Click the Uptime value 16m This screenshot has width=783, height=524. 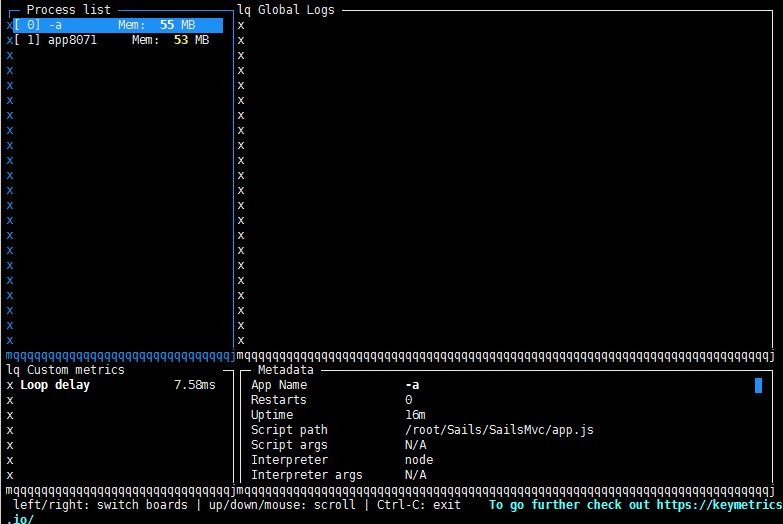point(415,415)
